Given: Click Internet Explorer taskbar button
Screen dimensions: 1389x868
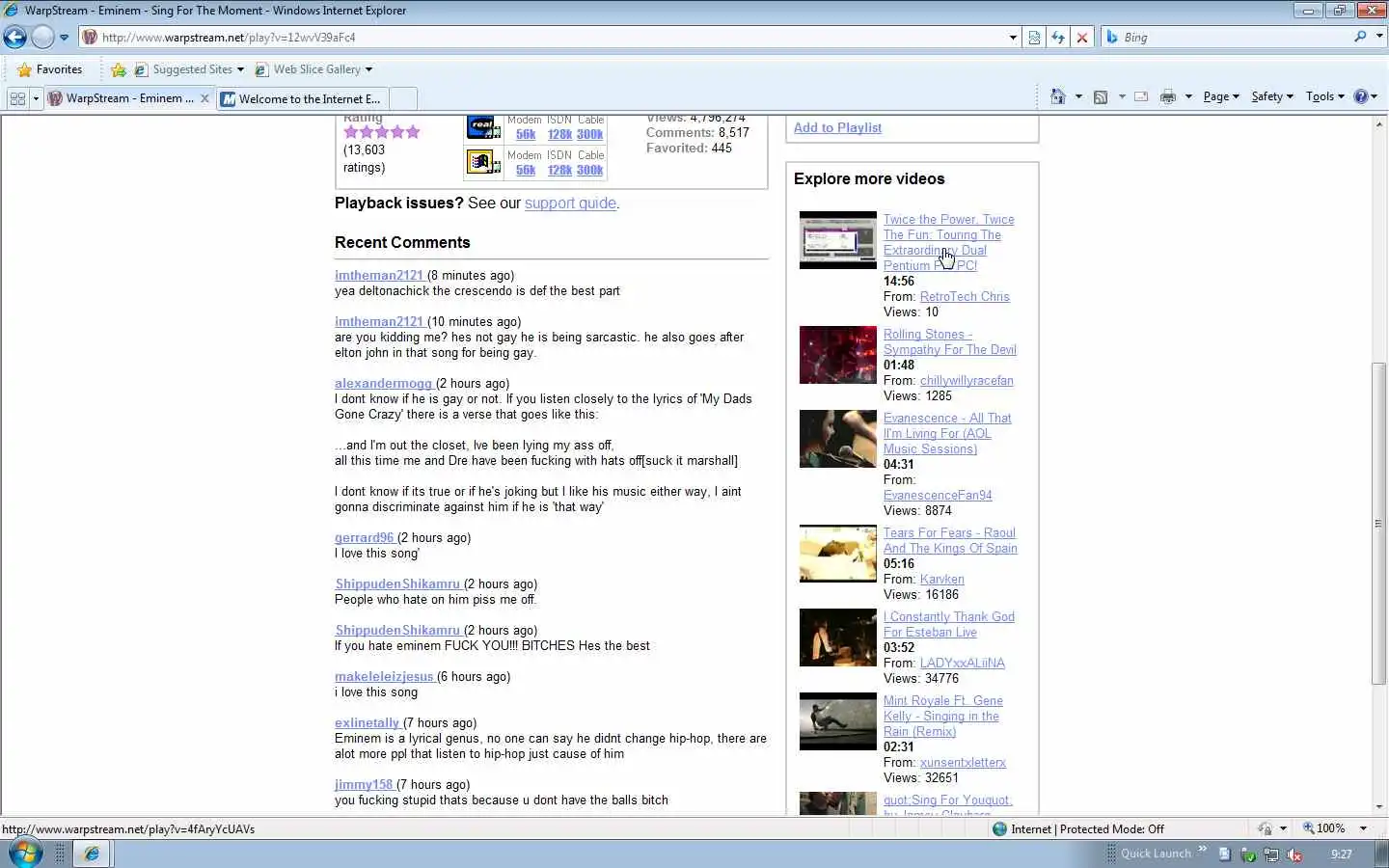Looking at the screenshot, I should 93,854.
